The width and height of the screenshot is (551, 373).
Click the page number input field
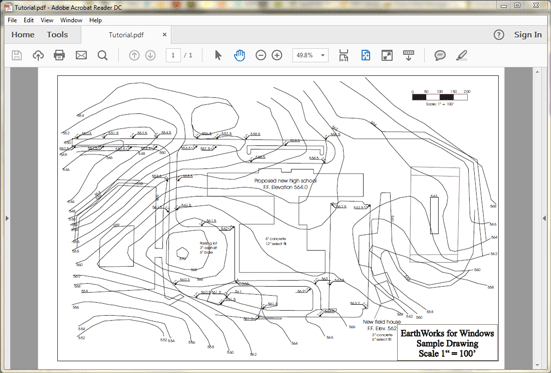173,55
